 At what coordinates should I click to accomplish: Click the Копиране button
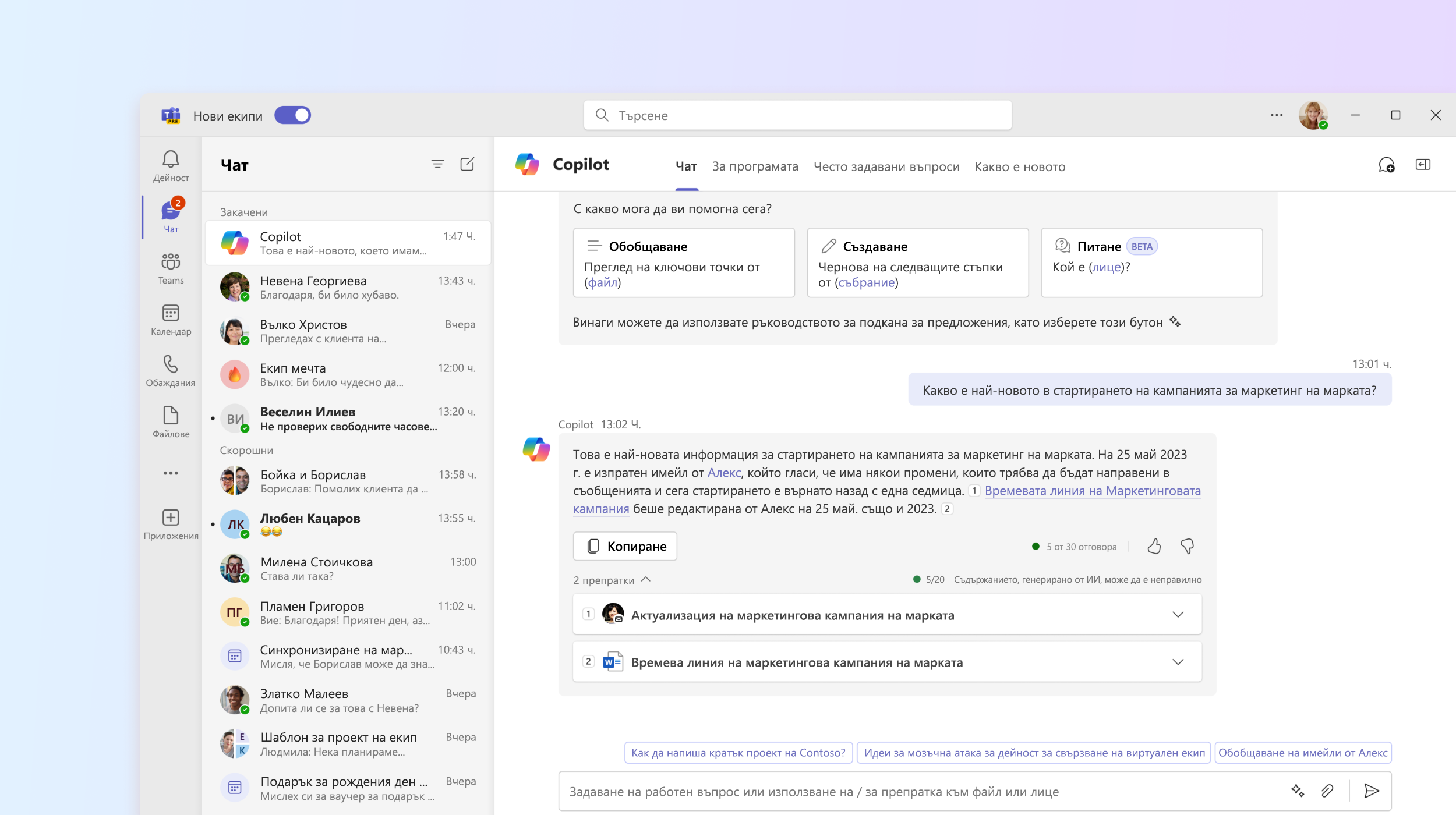pos(625,546)
